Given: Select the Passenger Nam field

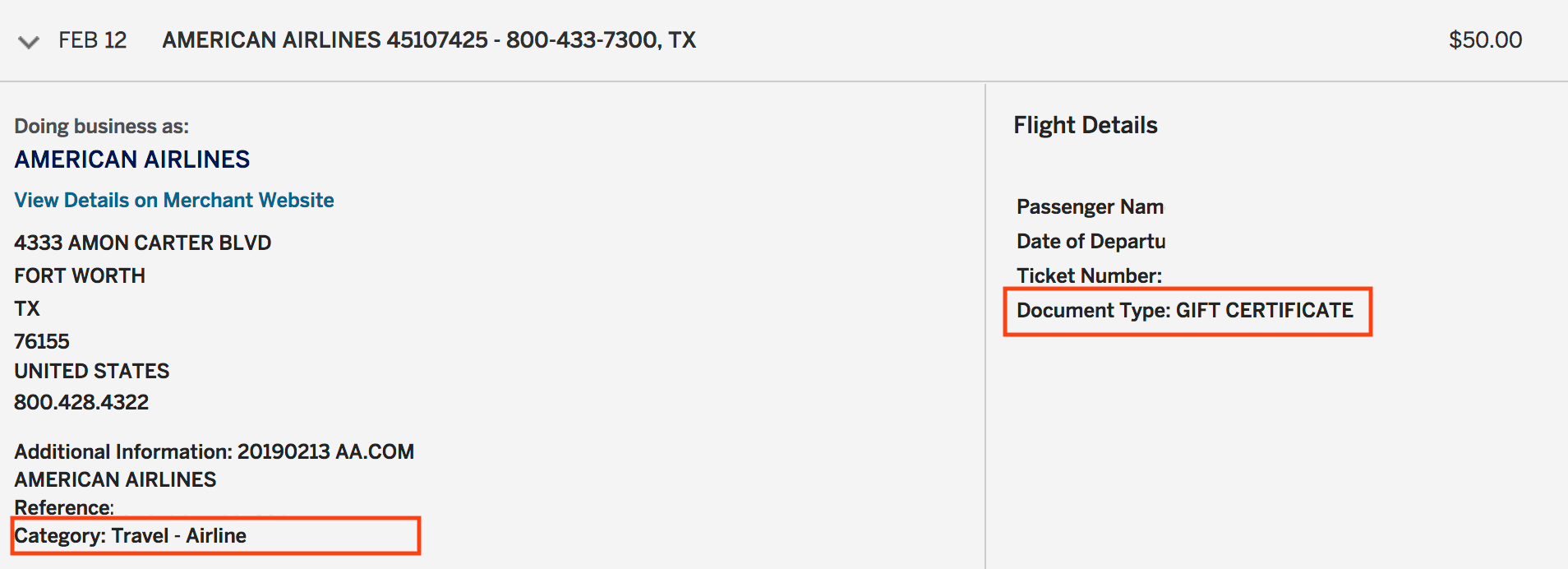Looking at the screenshot, I should click(1090, 207).
